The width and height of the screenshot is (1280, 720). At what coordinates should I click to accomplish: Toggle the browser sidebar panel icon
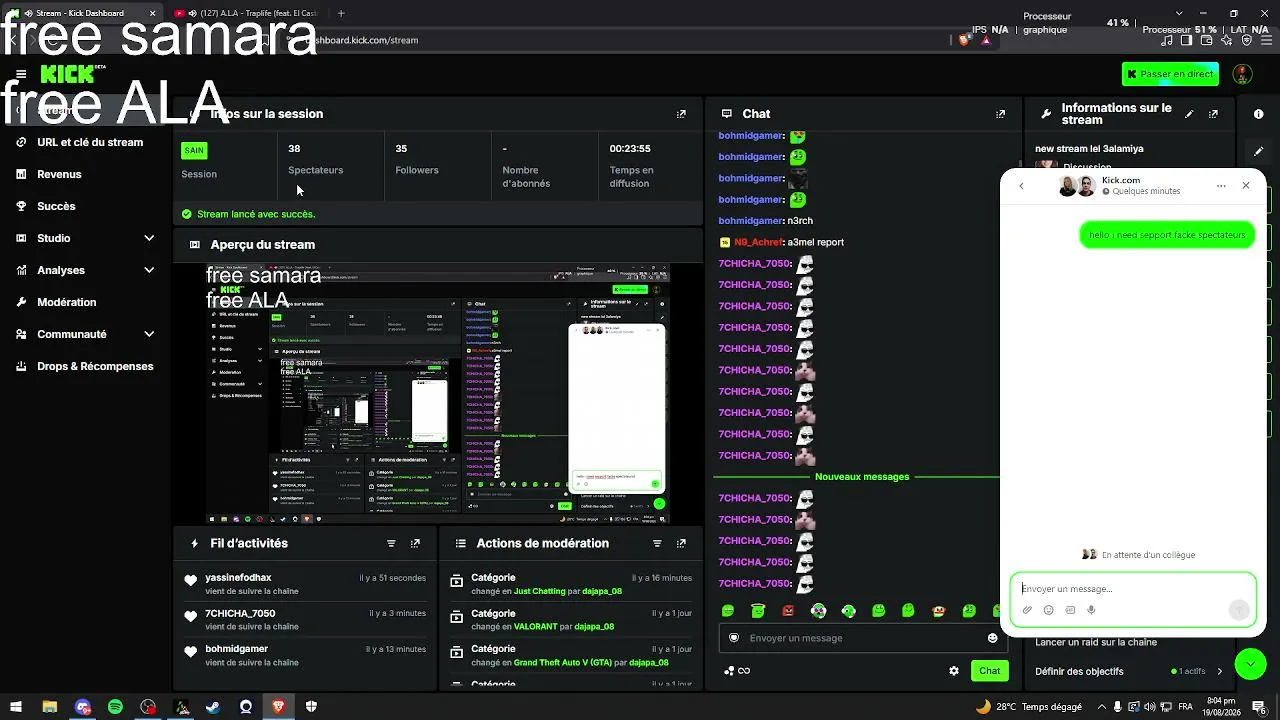click(x=1187, y=40)
